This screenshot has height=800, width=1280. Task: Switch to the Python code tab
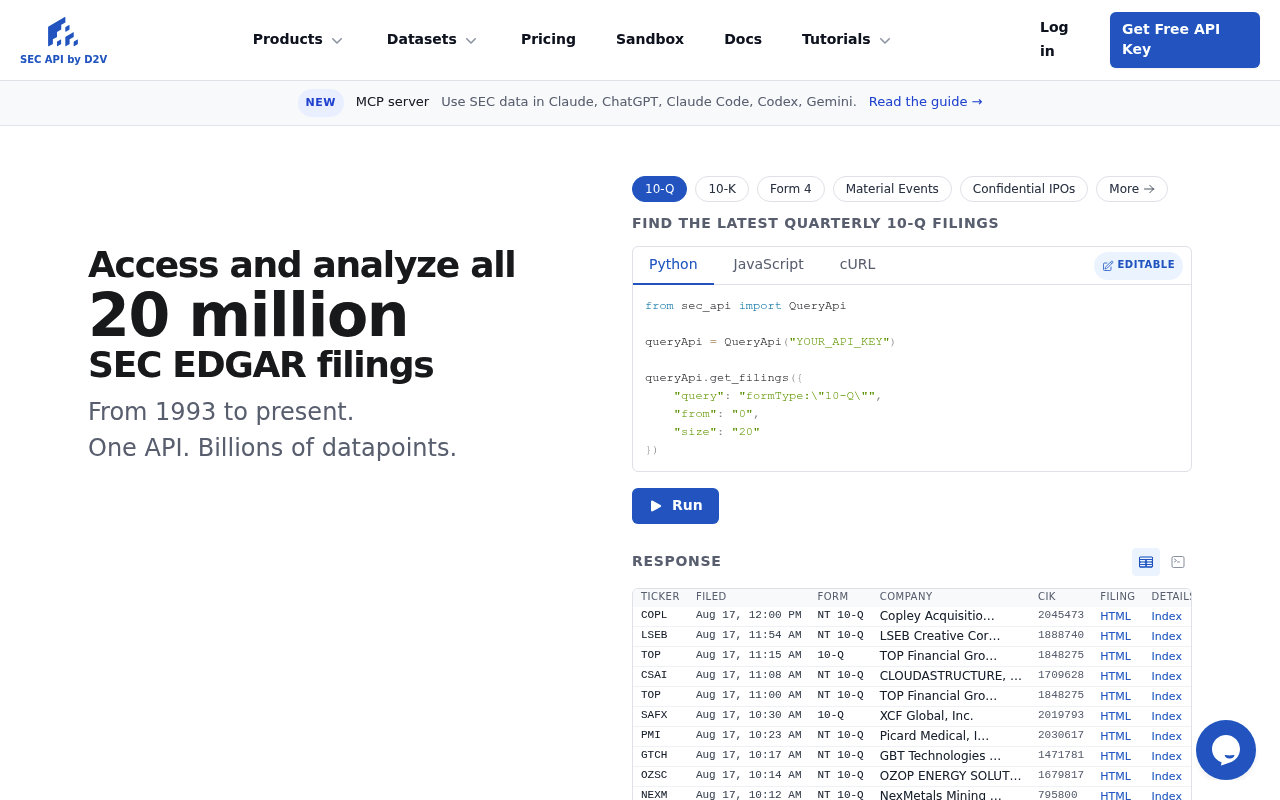(x=673, y=265)
